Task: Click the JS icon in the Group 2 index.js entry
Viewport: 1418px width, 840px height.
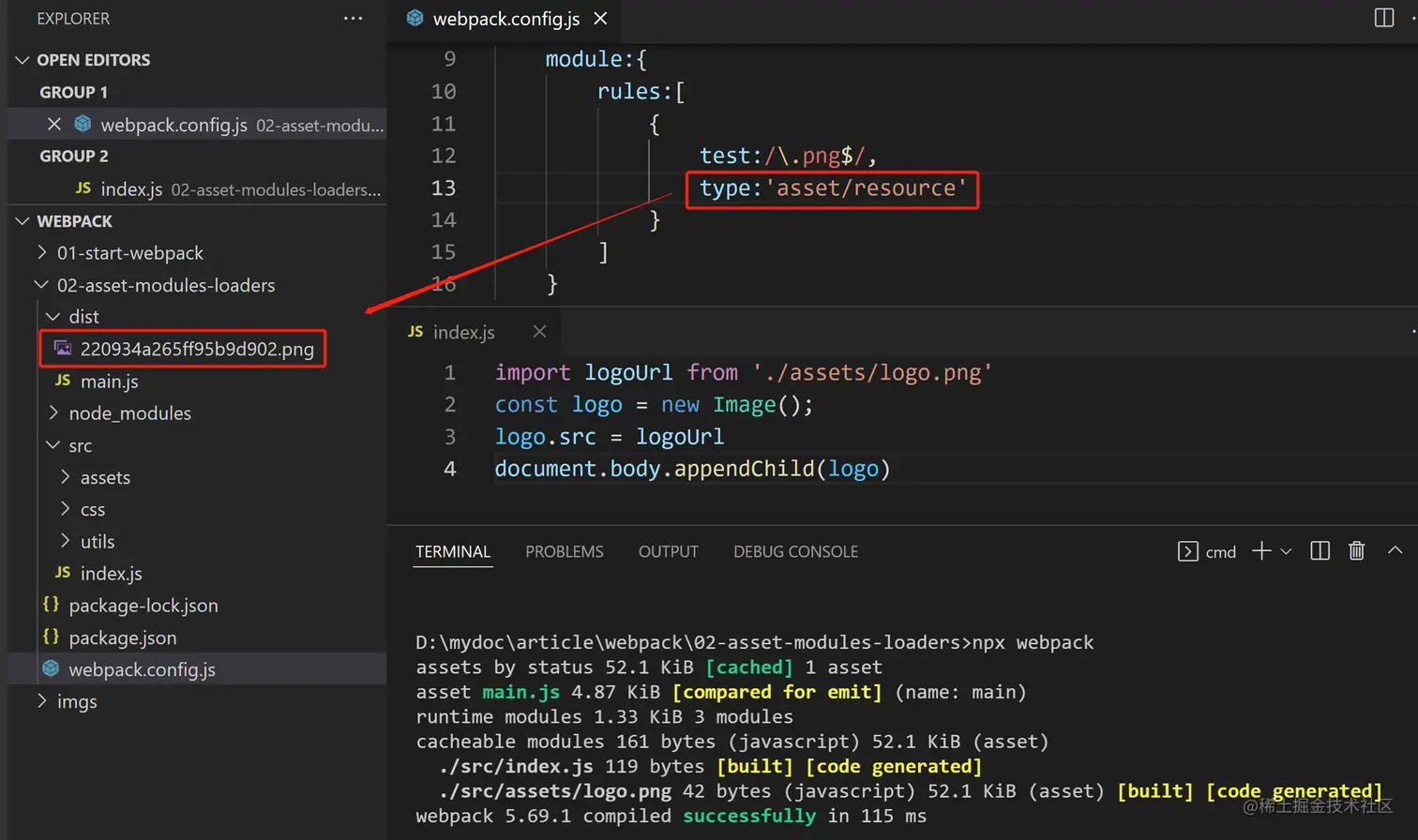Action: (83, 187)
